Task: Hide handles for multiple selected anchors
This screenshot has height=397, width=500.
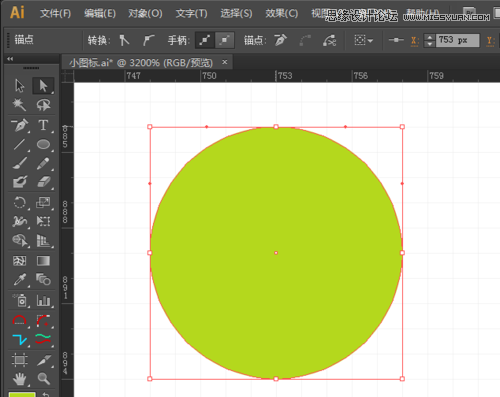Action: click(225, 40)
